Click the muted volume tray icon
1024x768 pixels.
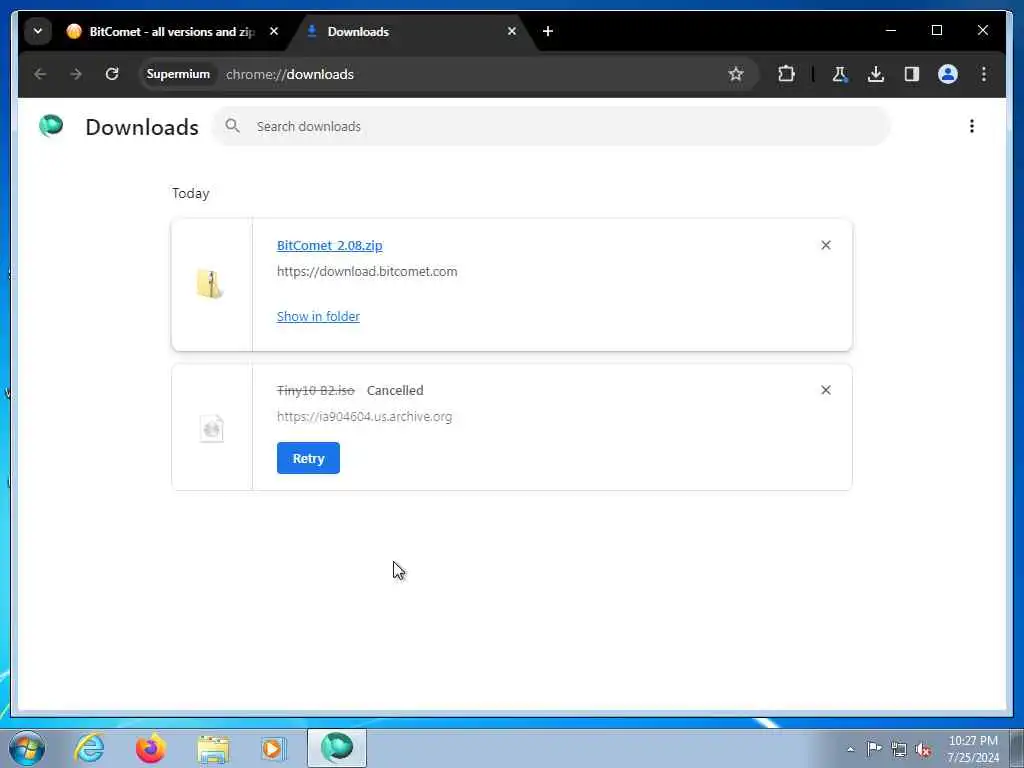[923, 749]
